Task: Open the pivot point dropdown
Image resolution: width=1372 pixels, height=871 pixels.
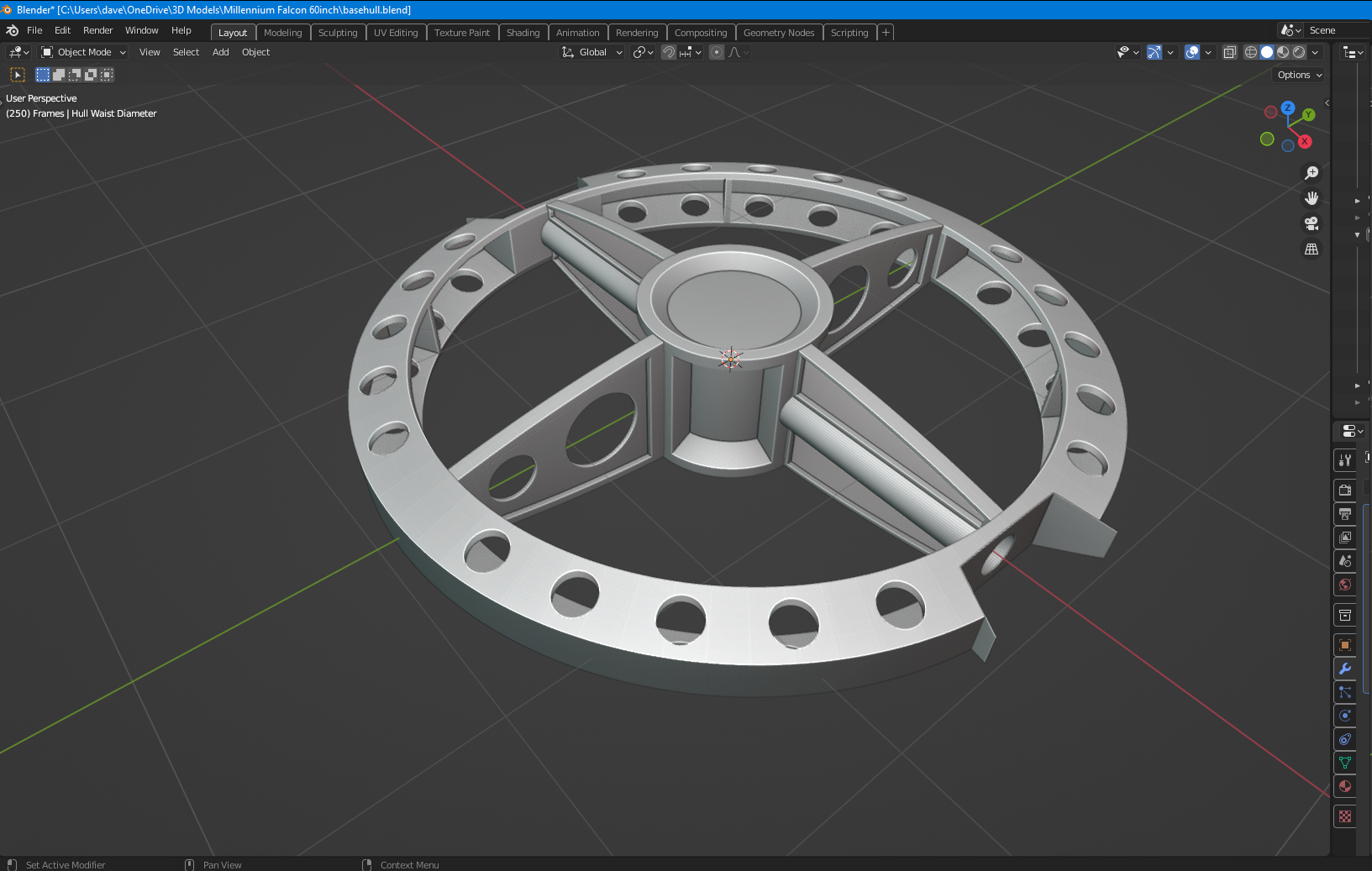Action: click(x=644, y=52)
